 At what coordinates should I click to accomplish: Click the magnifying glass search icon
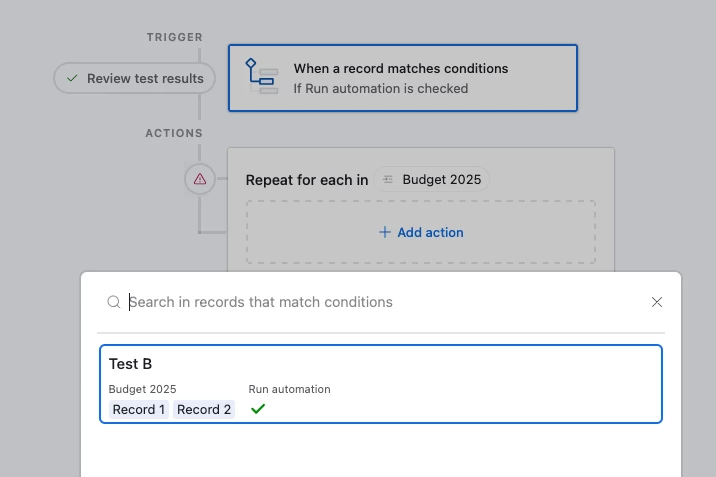[114, 302]
